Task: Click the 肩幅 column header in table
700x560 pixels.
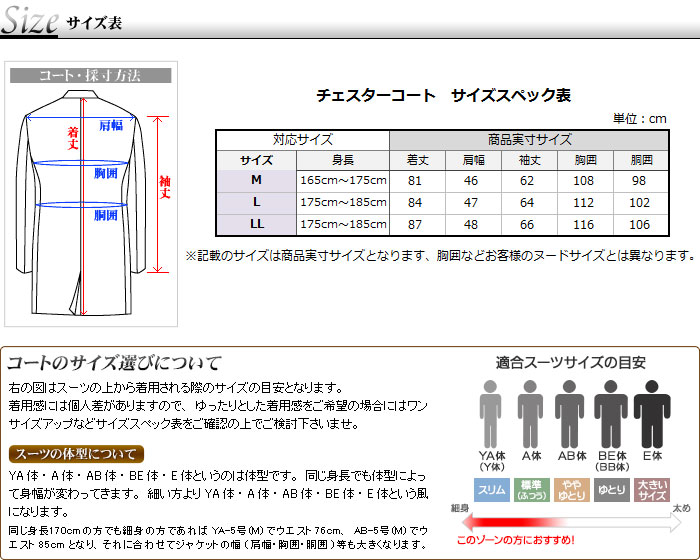Action: (473, 160)
